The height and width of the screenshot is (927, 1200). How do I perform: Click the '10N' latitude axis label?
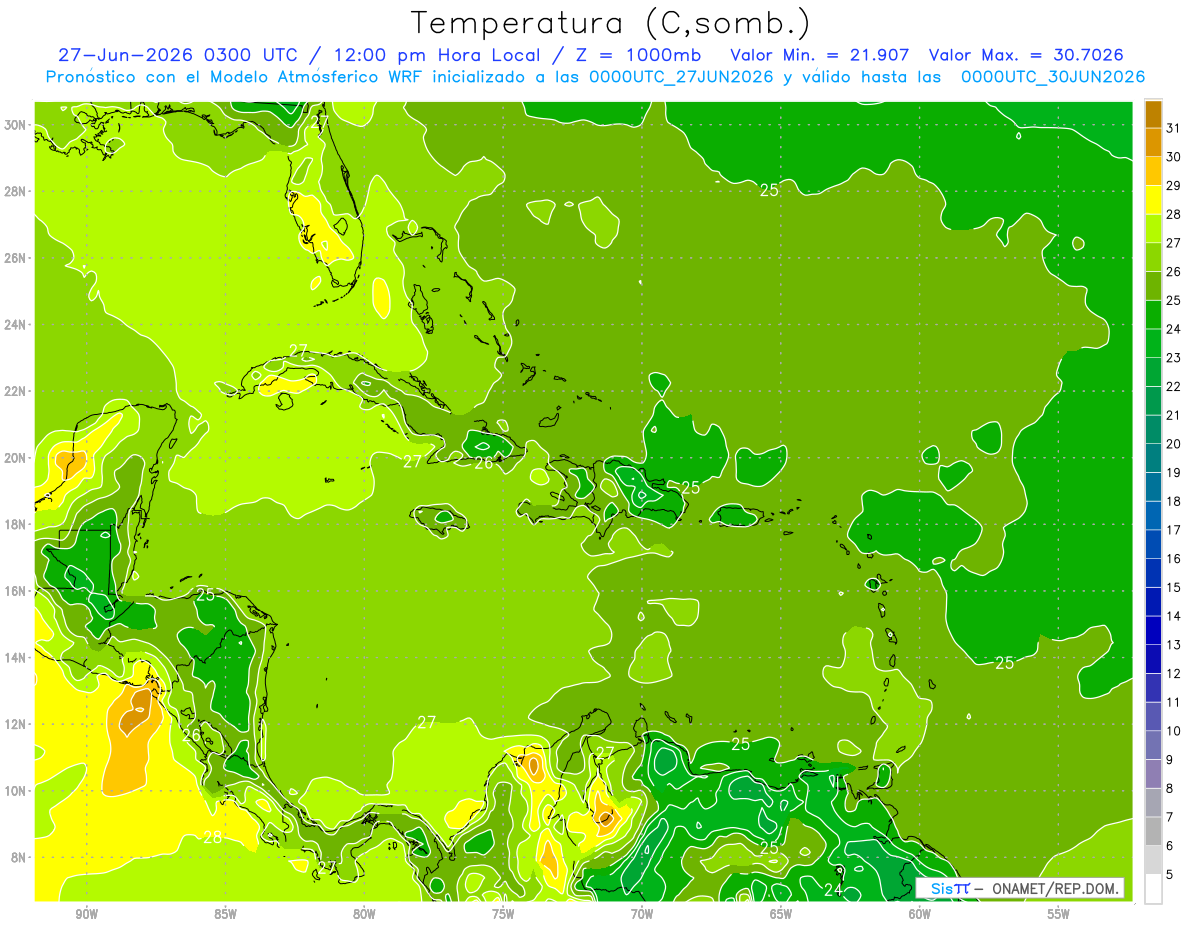point(17,790)
